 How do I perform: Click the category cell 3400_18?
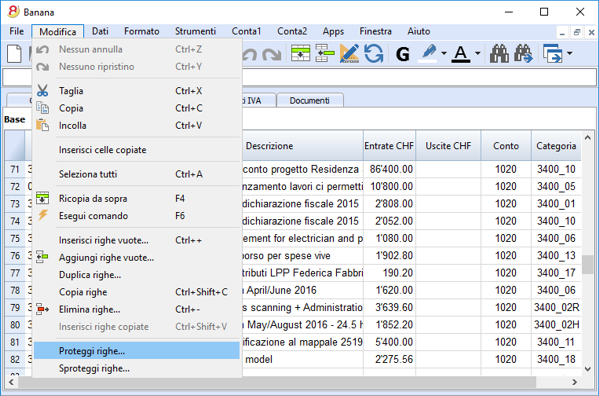[x=556, y=359]
